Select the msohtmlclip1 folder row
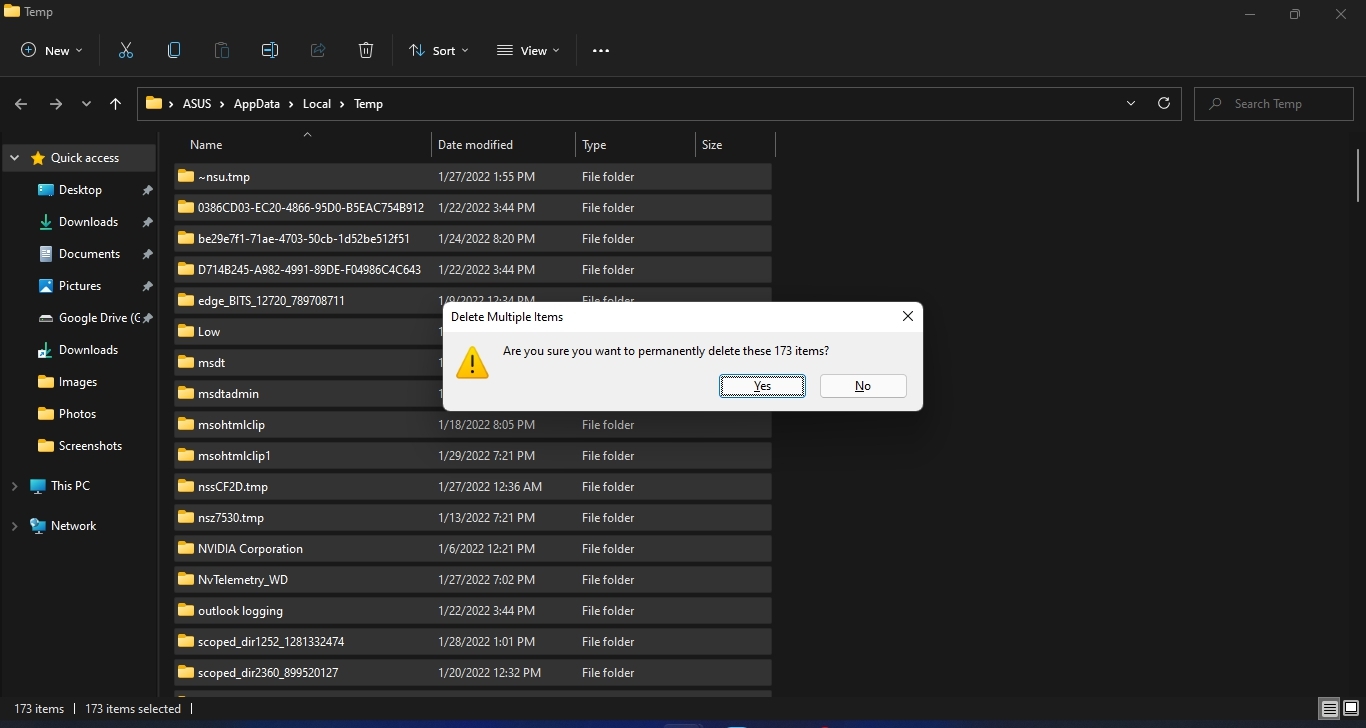The height and width of the screenshot is (728, 1366). point(473,455)
